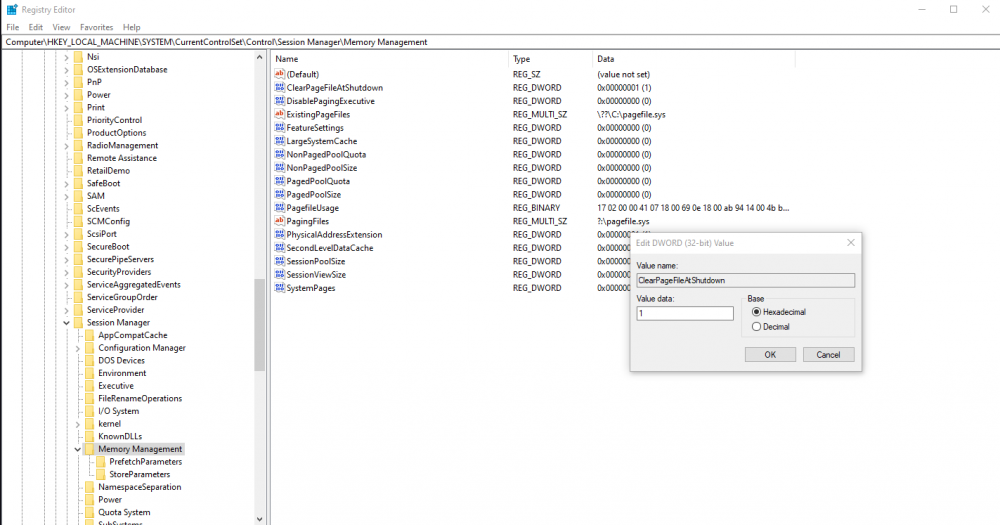The image size is (1000, 525).
Task: Click the Session Manager folder icon
Action: [78, 323]
